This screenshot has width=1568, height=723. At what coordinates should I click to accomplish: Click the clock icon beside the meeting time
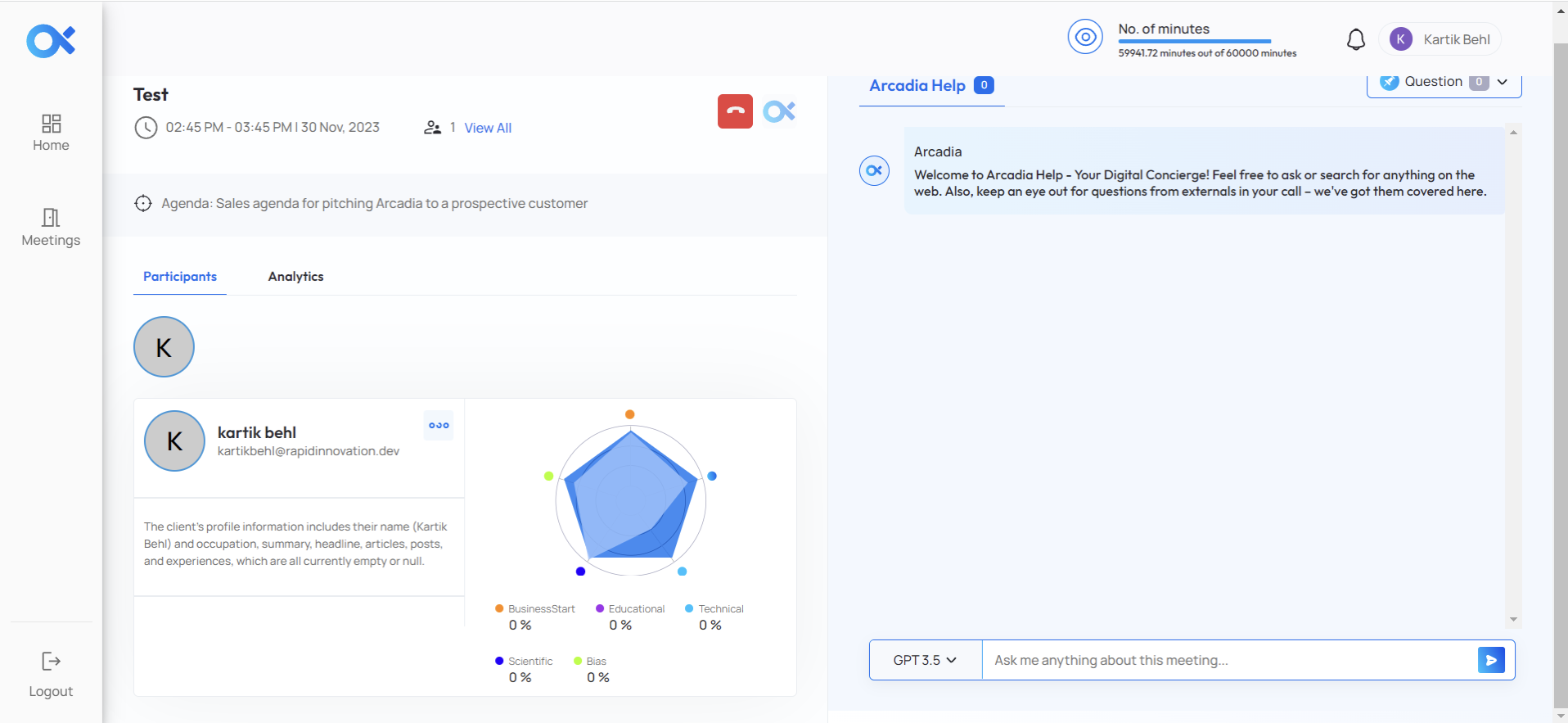coord(146,128)
